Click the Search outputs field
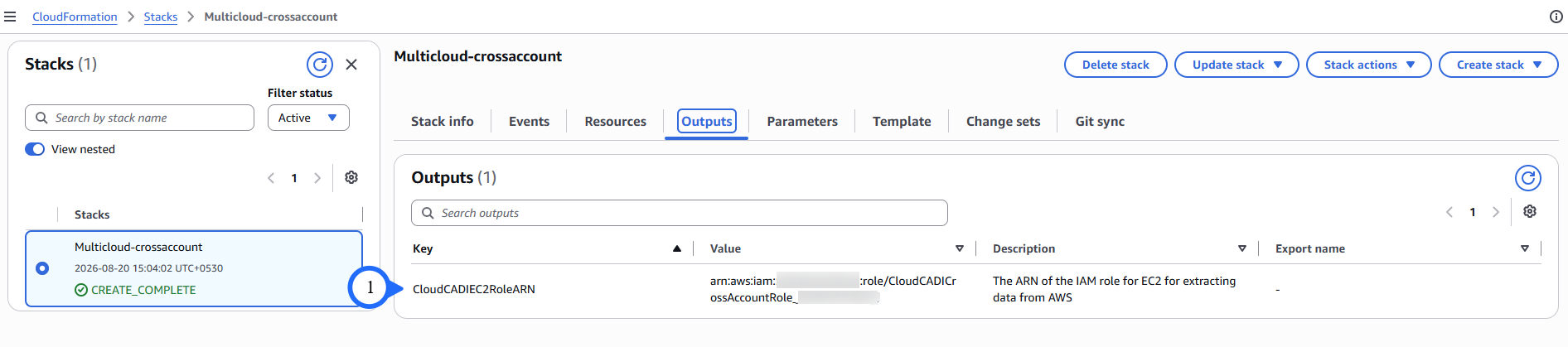Viewport: 1568px width, 347px height. pyautogui.click(x=680, y=213)
